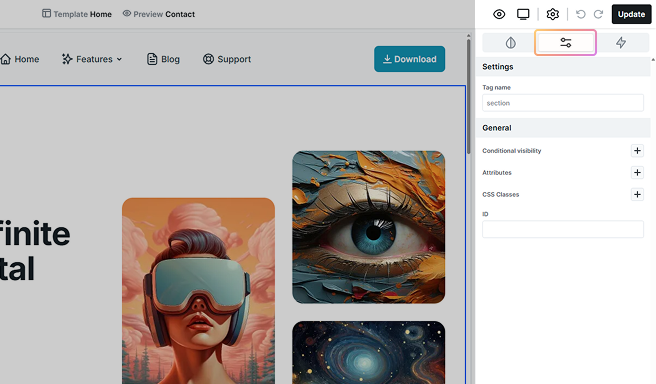Click the Download button
Viewport: 656px width, 384px height.
point(410,59)
